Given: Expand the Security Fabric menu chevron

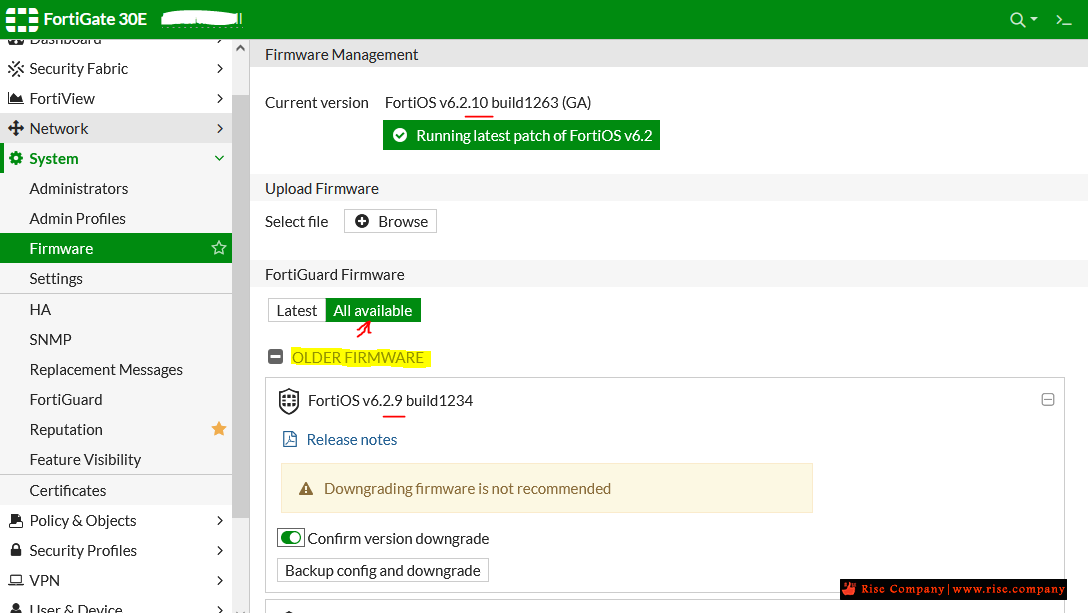Looking at the screenshot, I should [219, 69].
